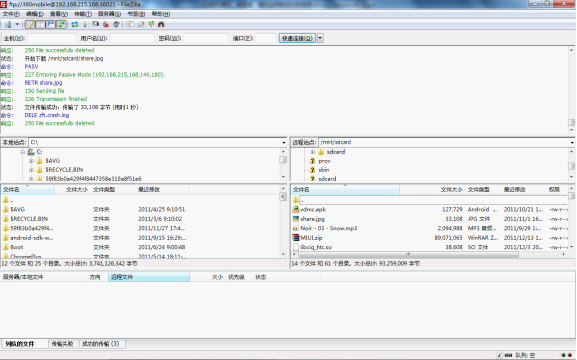Select $RECYCLE.BIN folder icon in local list
577x360 pixels.
point(6,219)
